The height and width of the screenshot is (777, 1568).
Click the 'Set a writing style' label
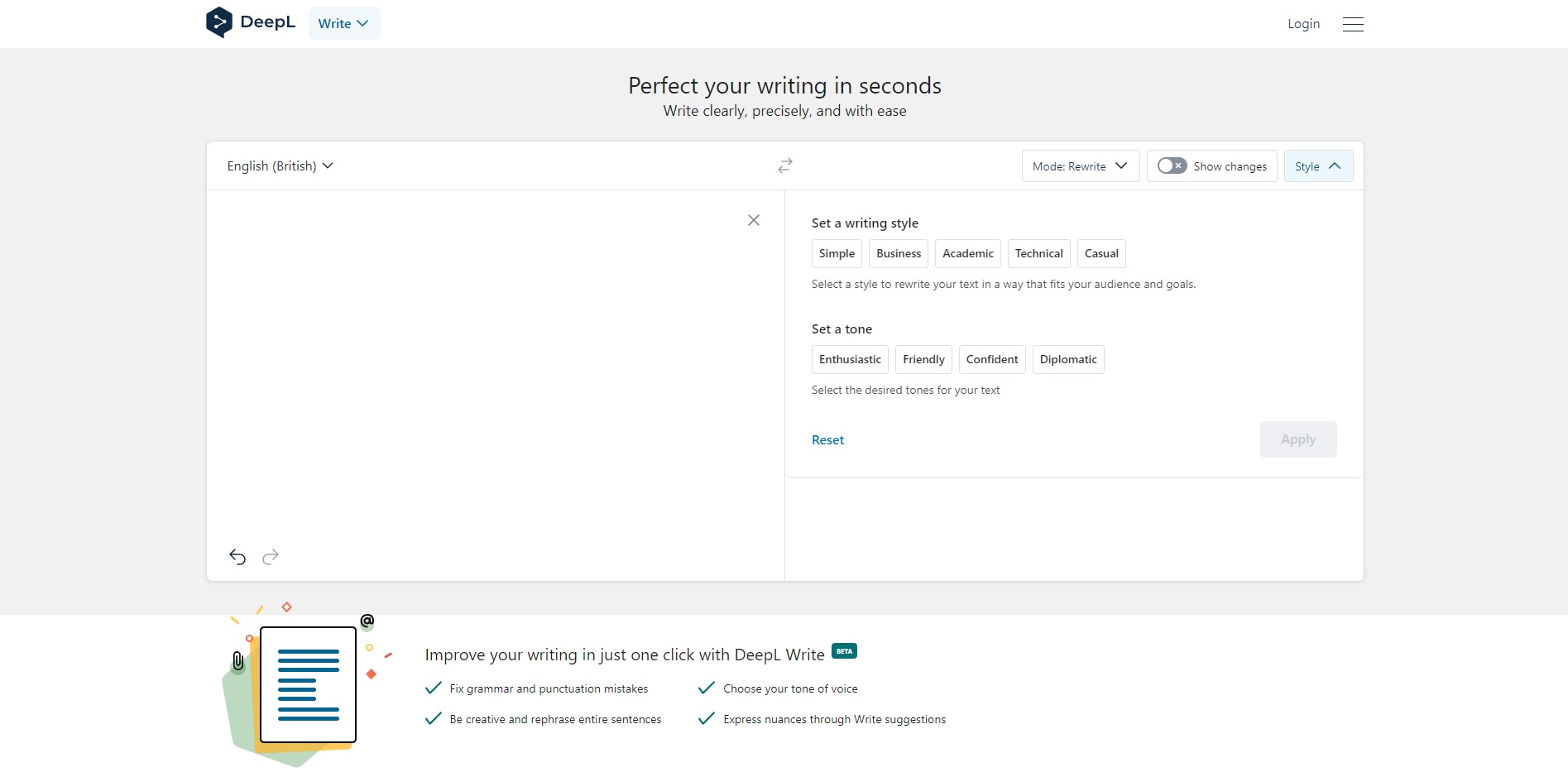pos(865,223)
